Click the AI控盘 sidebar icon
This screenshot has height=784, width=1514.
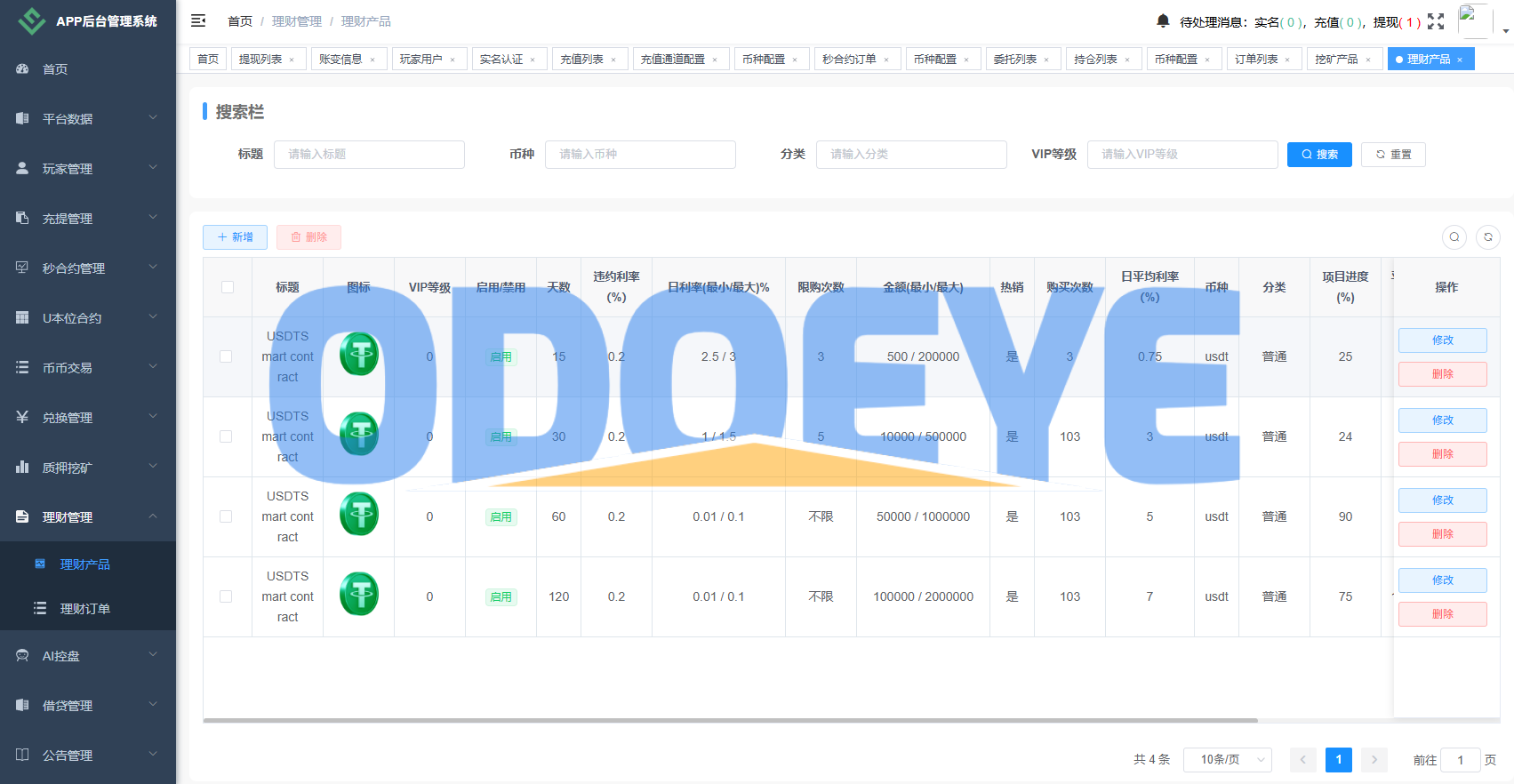coord(22,655)
